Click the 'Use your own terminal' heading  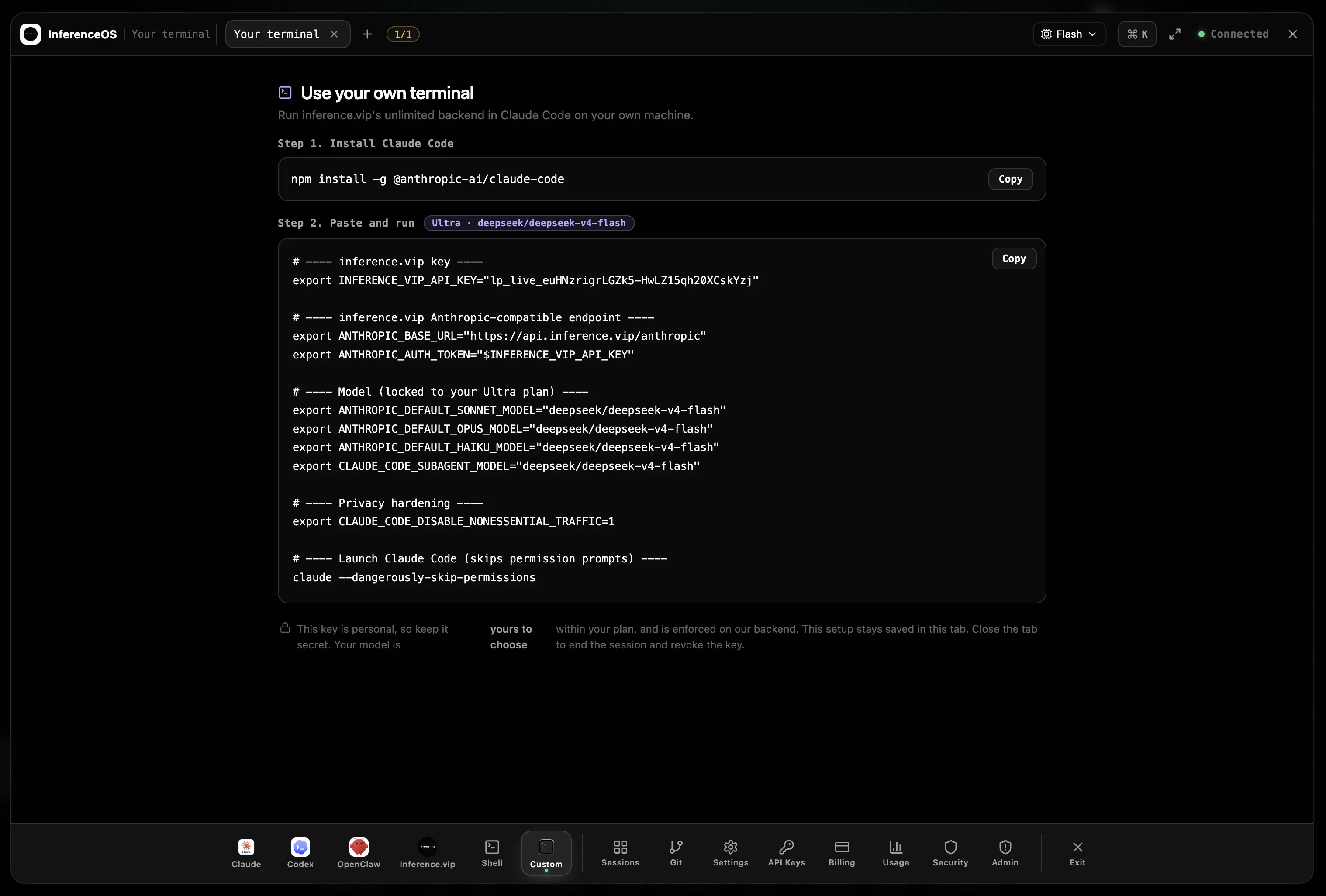(x=387, y=93)
